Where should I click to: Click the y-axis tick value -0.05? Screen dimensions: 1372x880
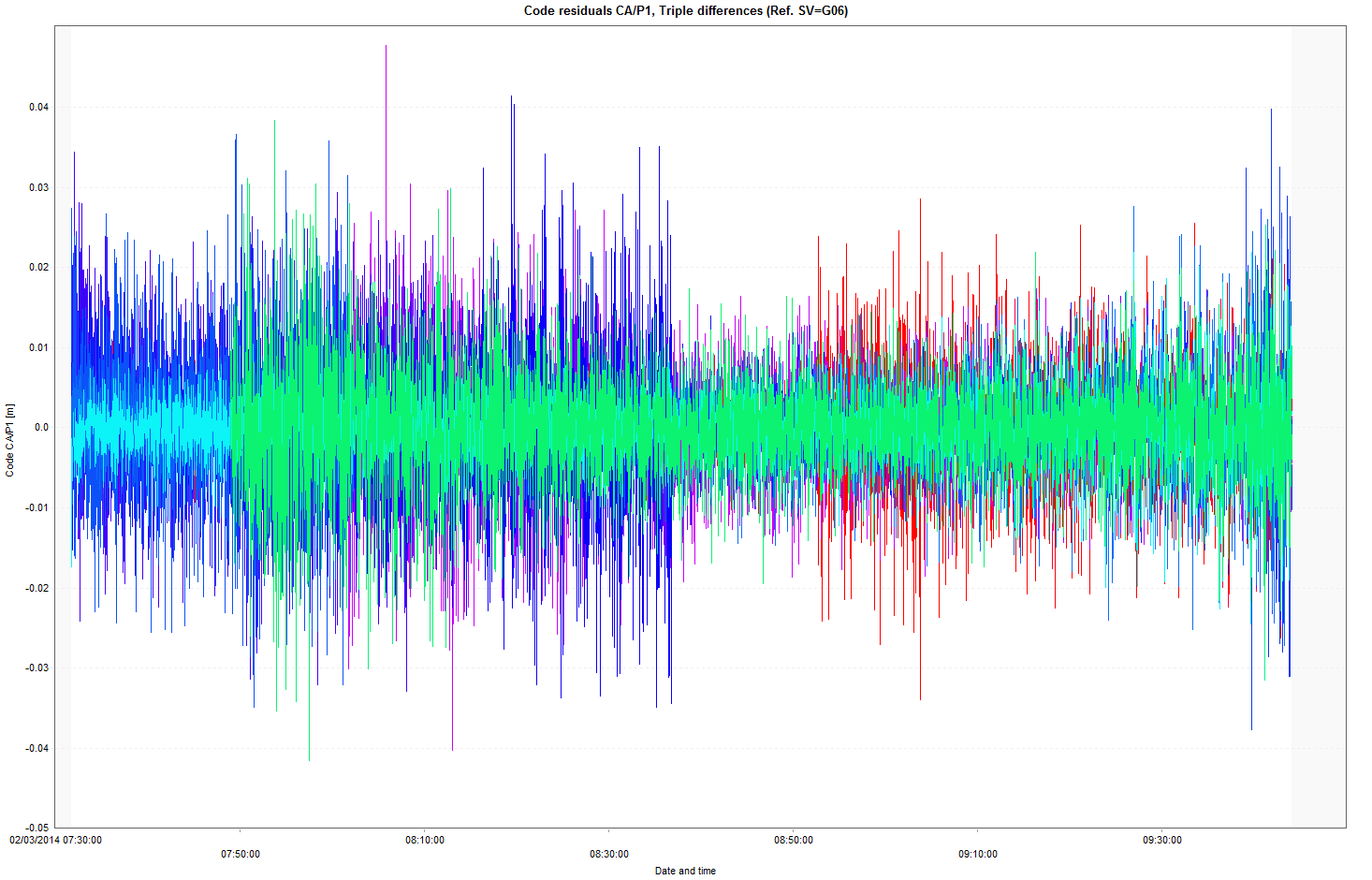[36, 828]
